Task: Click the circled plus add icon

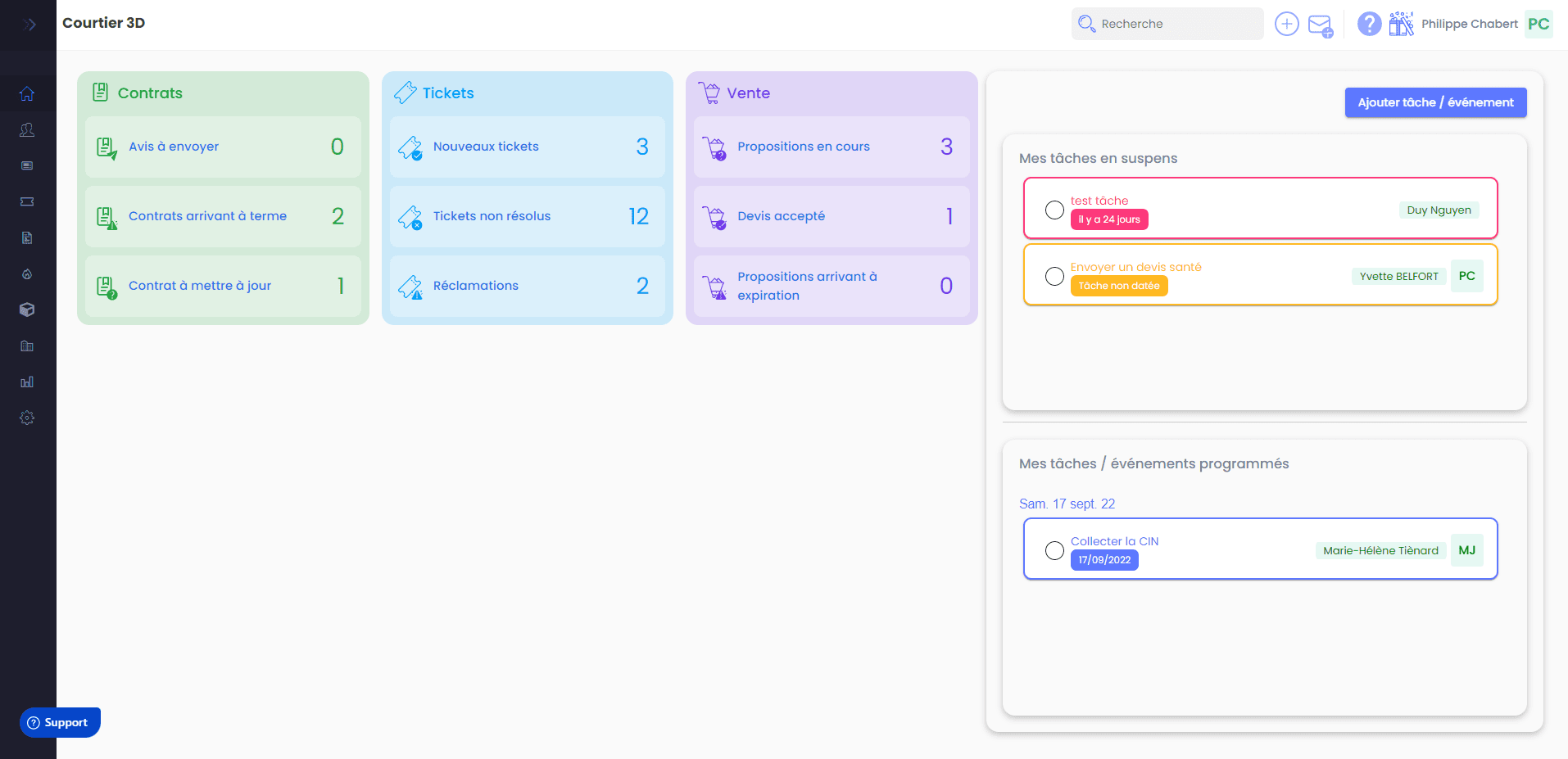Action: (1286, 25)
